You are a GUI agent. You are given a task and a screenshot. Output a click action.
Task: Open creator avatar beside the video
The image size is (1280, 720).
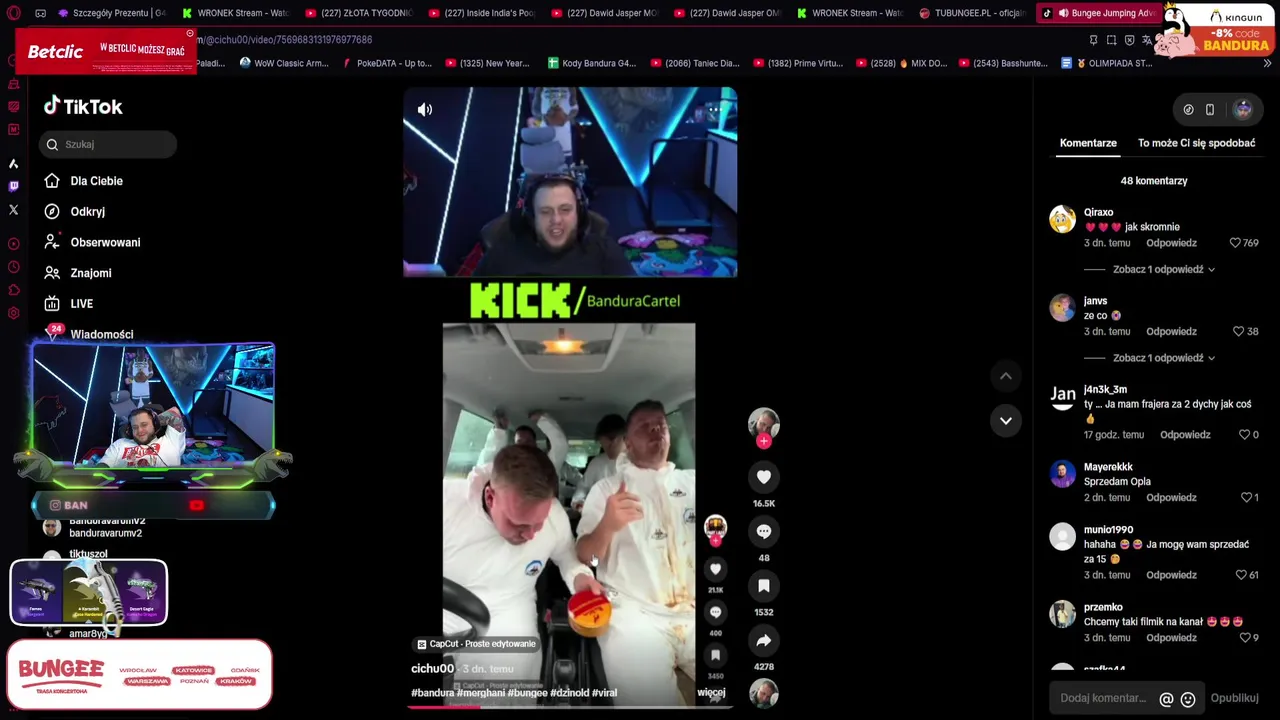[x=764, y=422]
